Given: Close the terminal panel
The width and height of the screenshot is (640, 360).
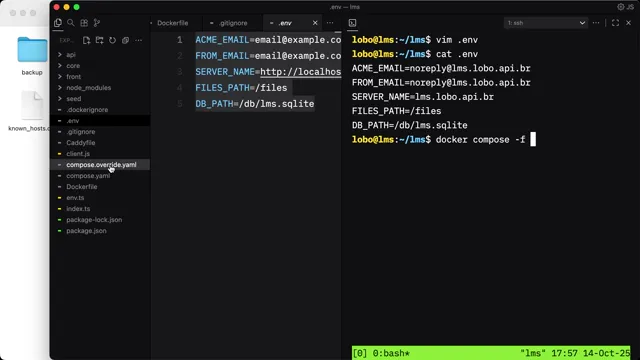Looking at the screenshot, I should (629, 23).
